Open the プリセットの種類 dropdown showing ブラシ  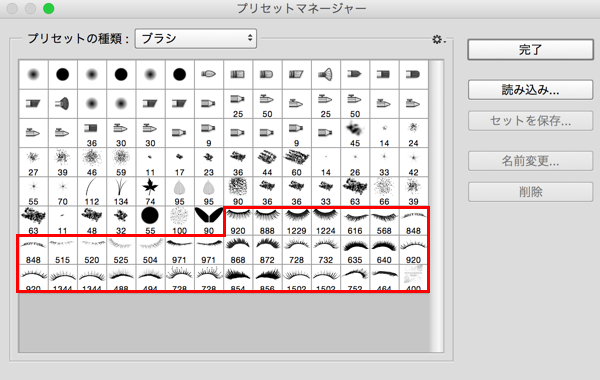click(196, 38)
